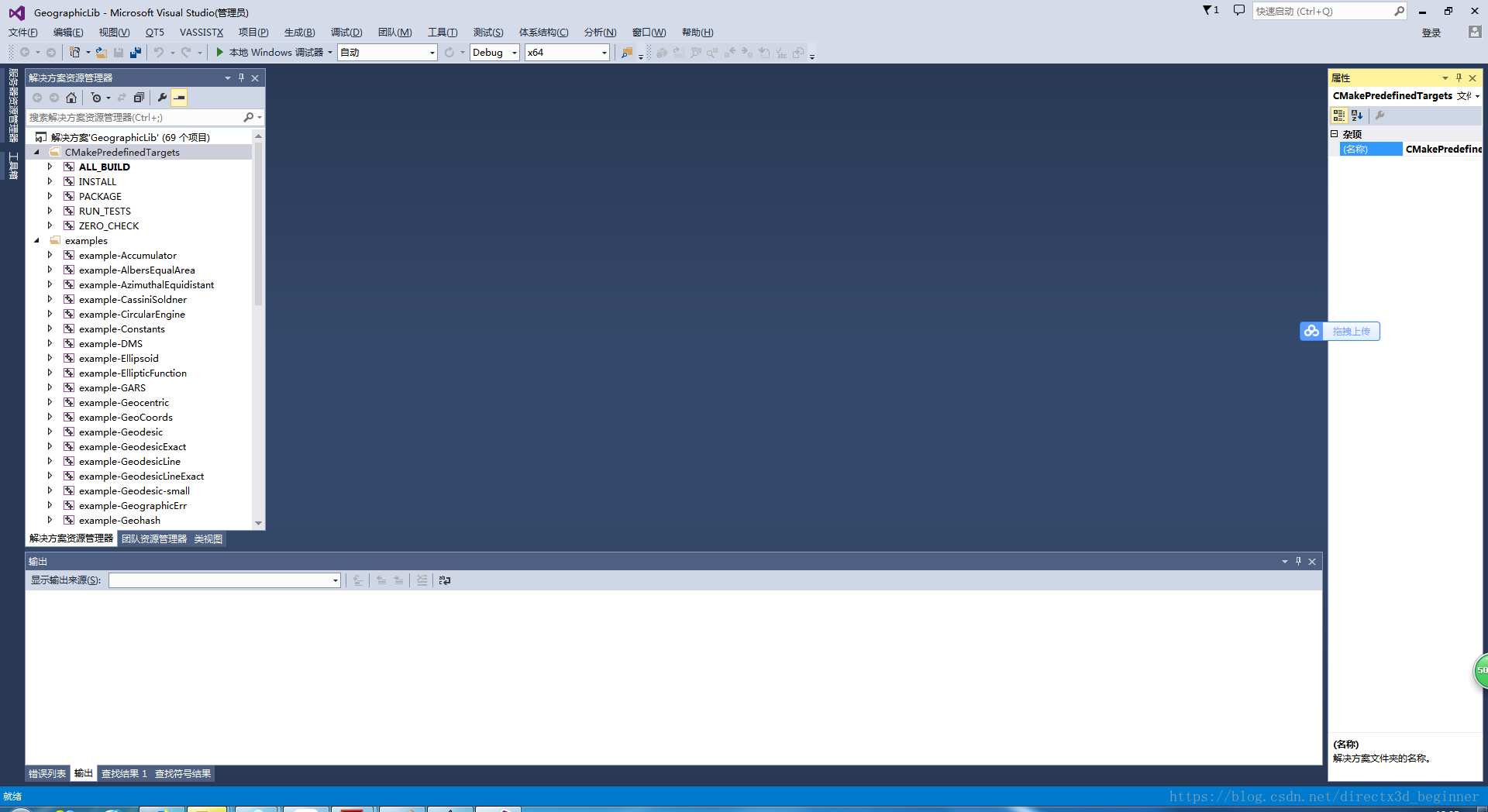Open Properties via the wrench icon
The height and width of the screenshot is (812, 1488).
(162, 98)
